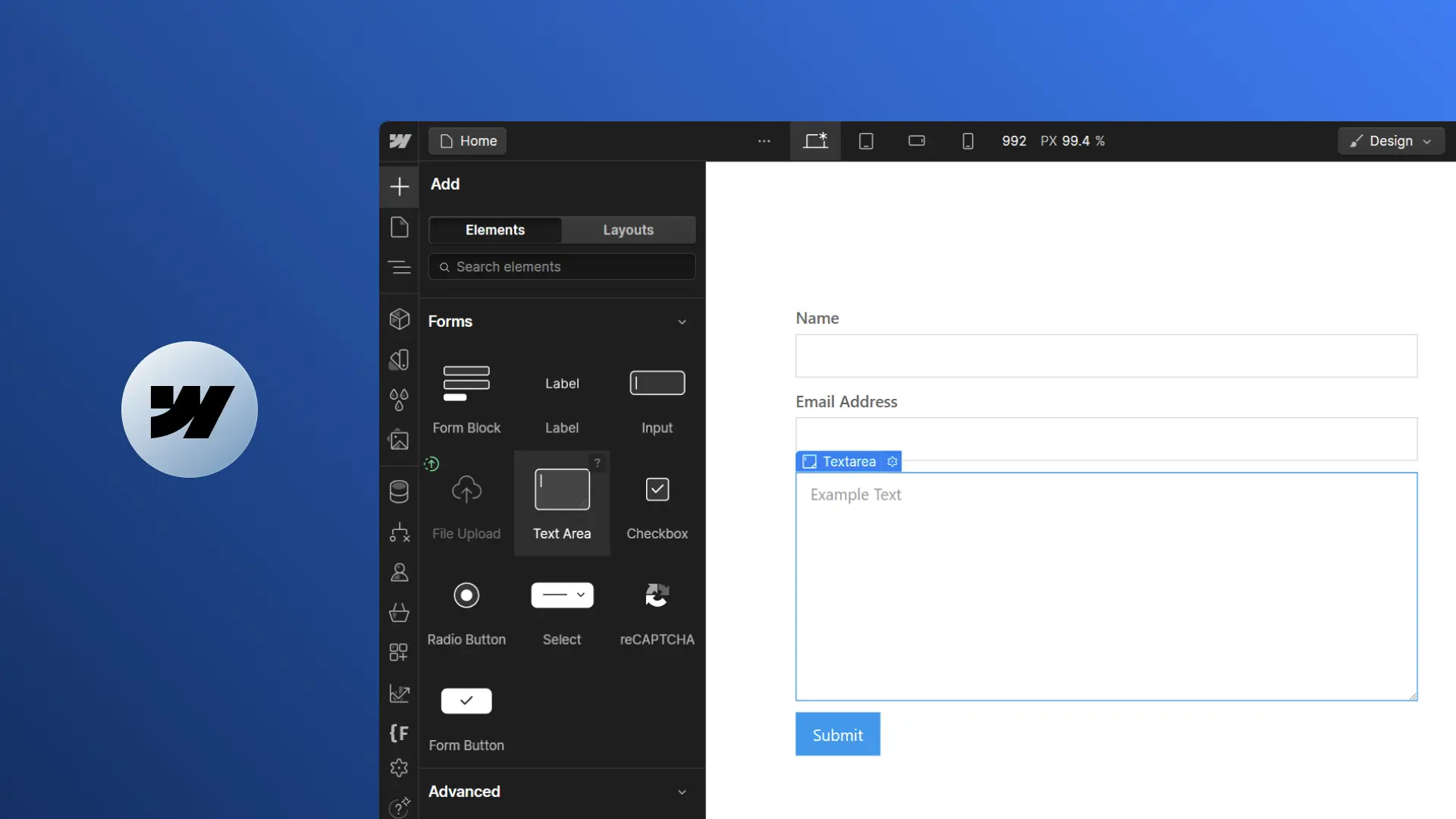Select the desktop base breakpoint icon

[x=816, y=141]
